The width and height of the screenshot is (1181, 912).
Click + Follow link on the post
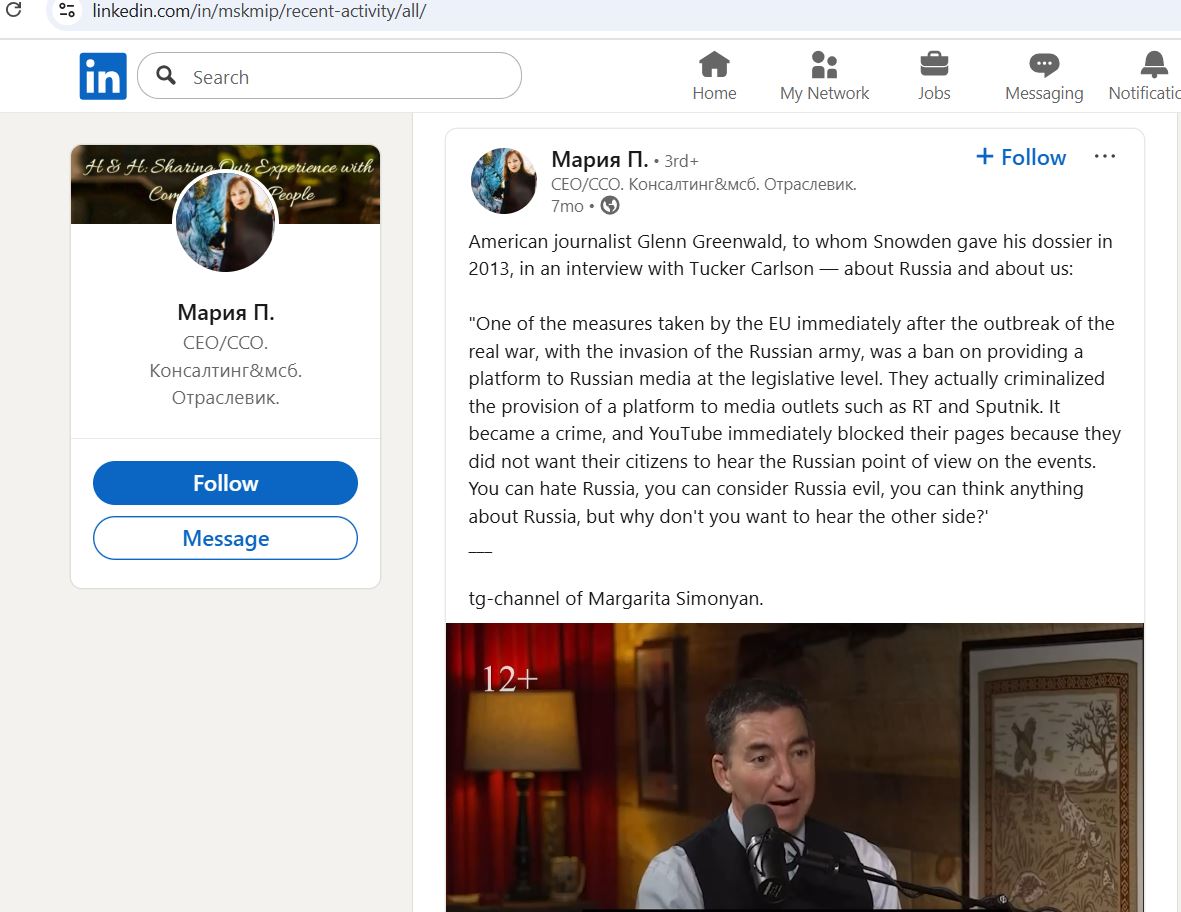tap(1021, 157)
